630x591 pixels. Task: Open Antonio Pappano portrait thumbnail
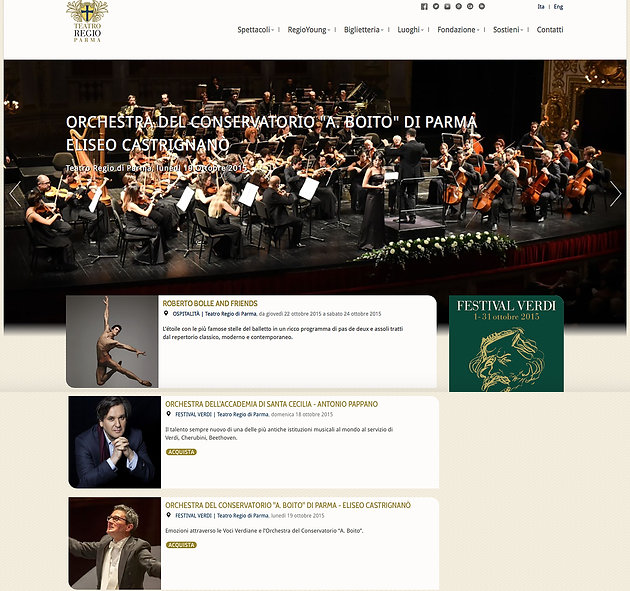(115, 442)
